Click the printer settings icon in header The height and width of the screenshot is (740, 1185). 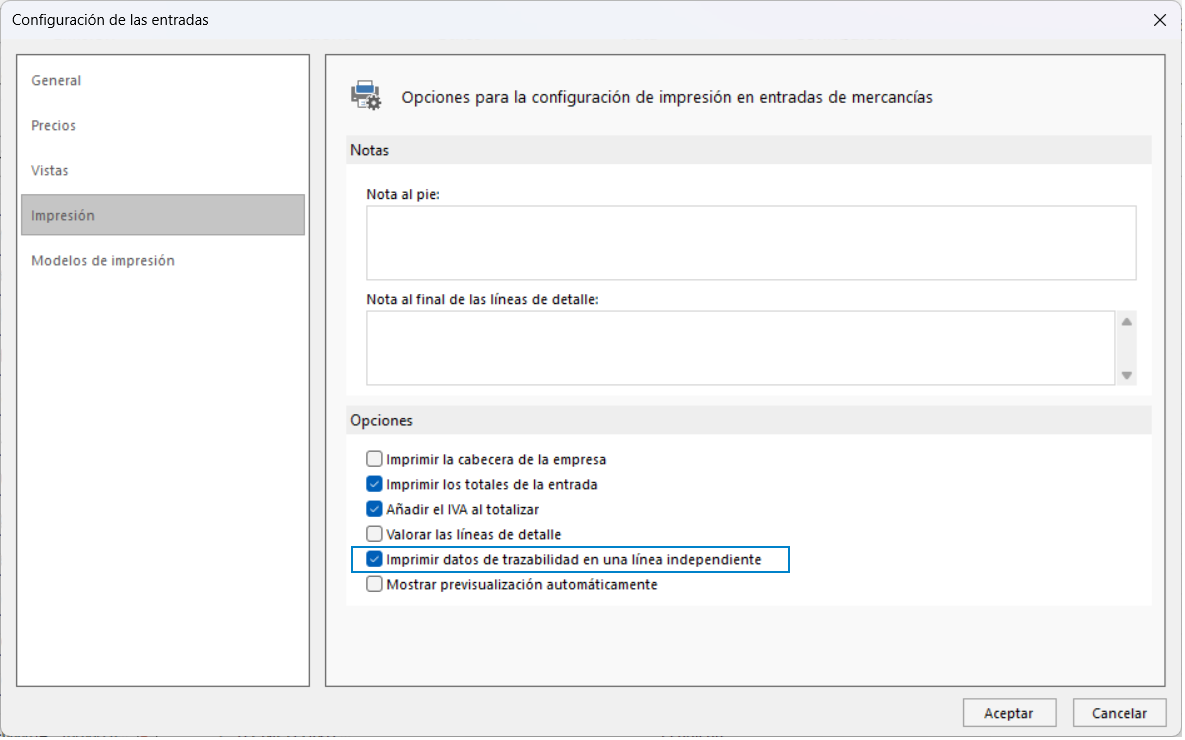click(367, 96)
